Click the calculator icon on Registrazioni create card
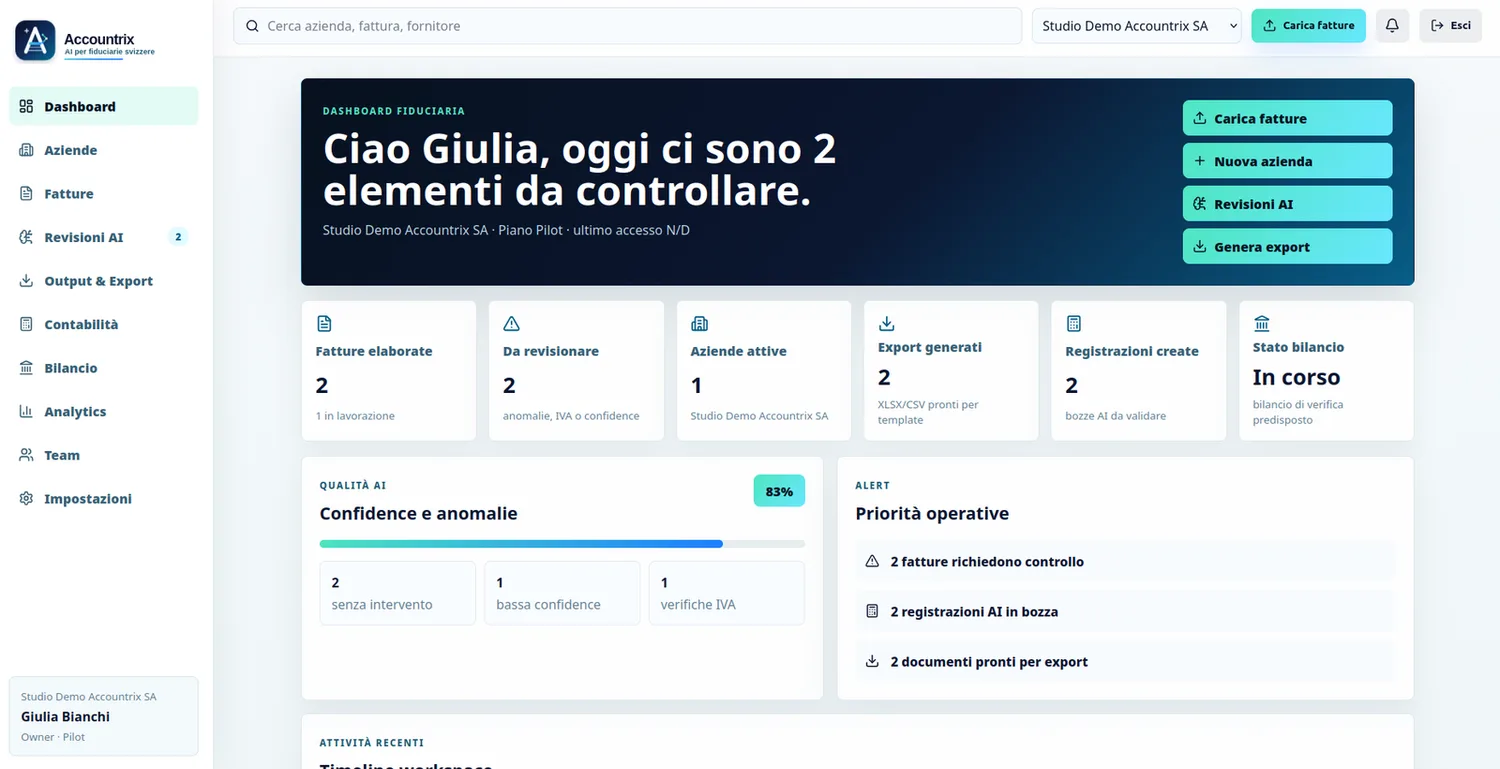The height and width of the screenshot is (769, 1500). tap(1074, 324)
